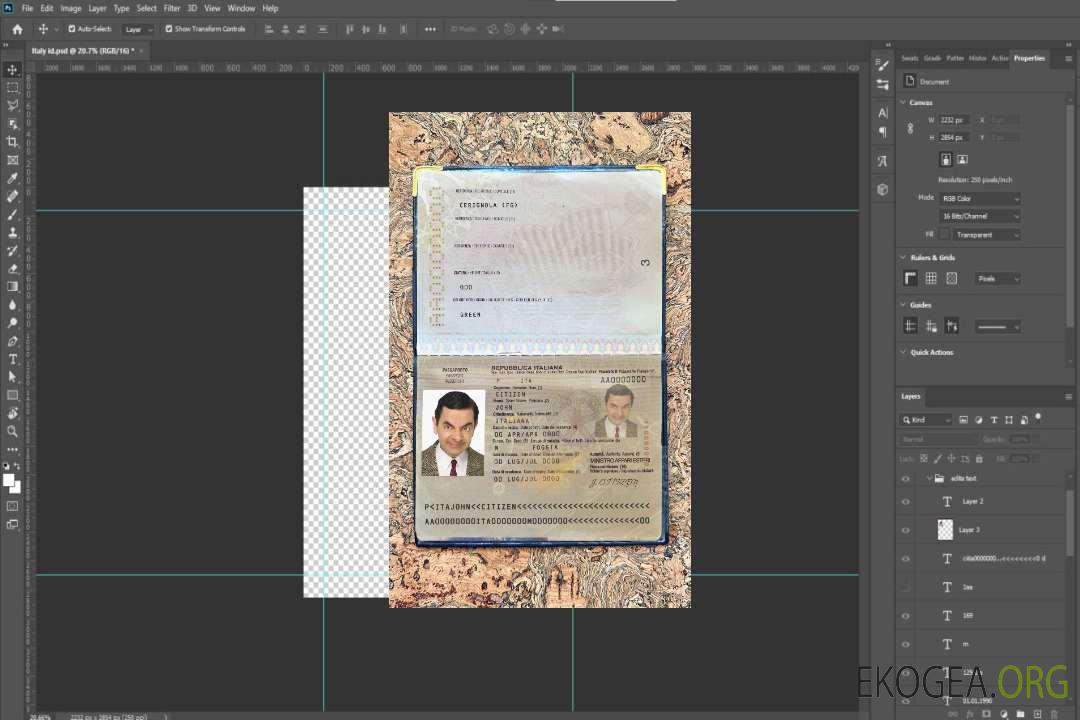1080x720 pixels.
Task: Open the Window menu
Action: [x=241, y=8]
